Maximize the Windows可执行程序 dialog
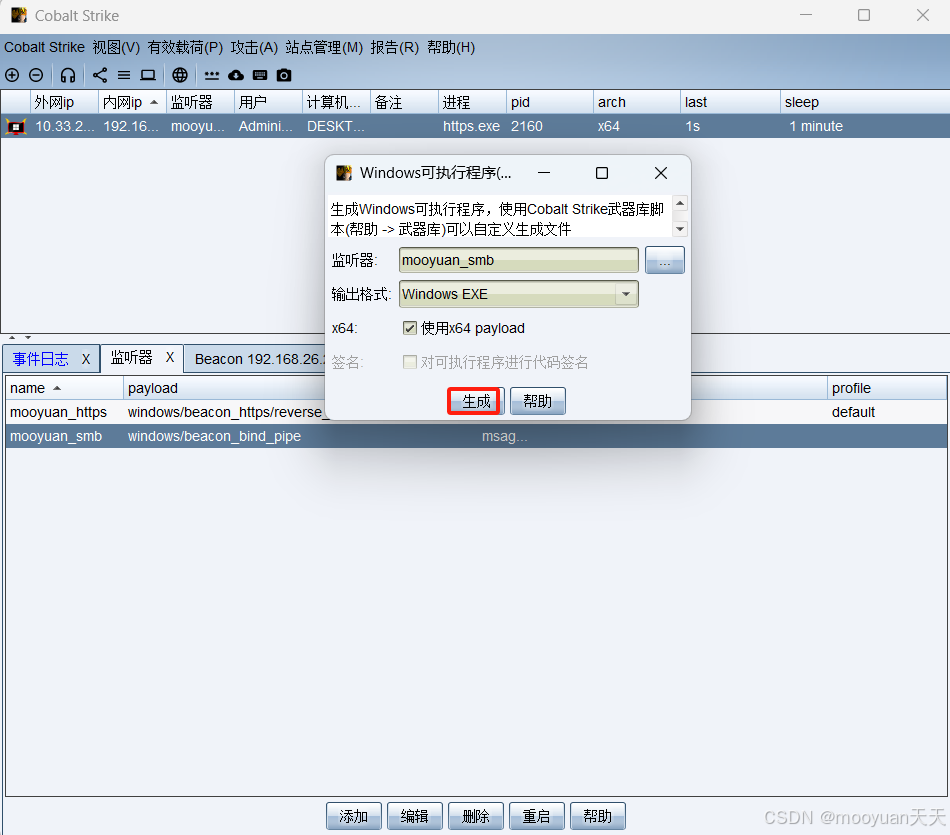Screen dimensions: 950x835 602,173
